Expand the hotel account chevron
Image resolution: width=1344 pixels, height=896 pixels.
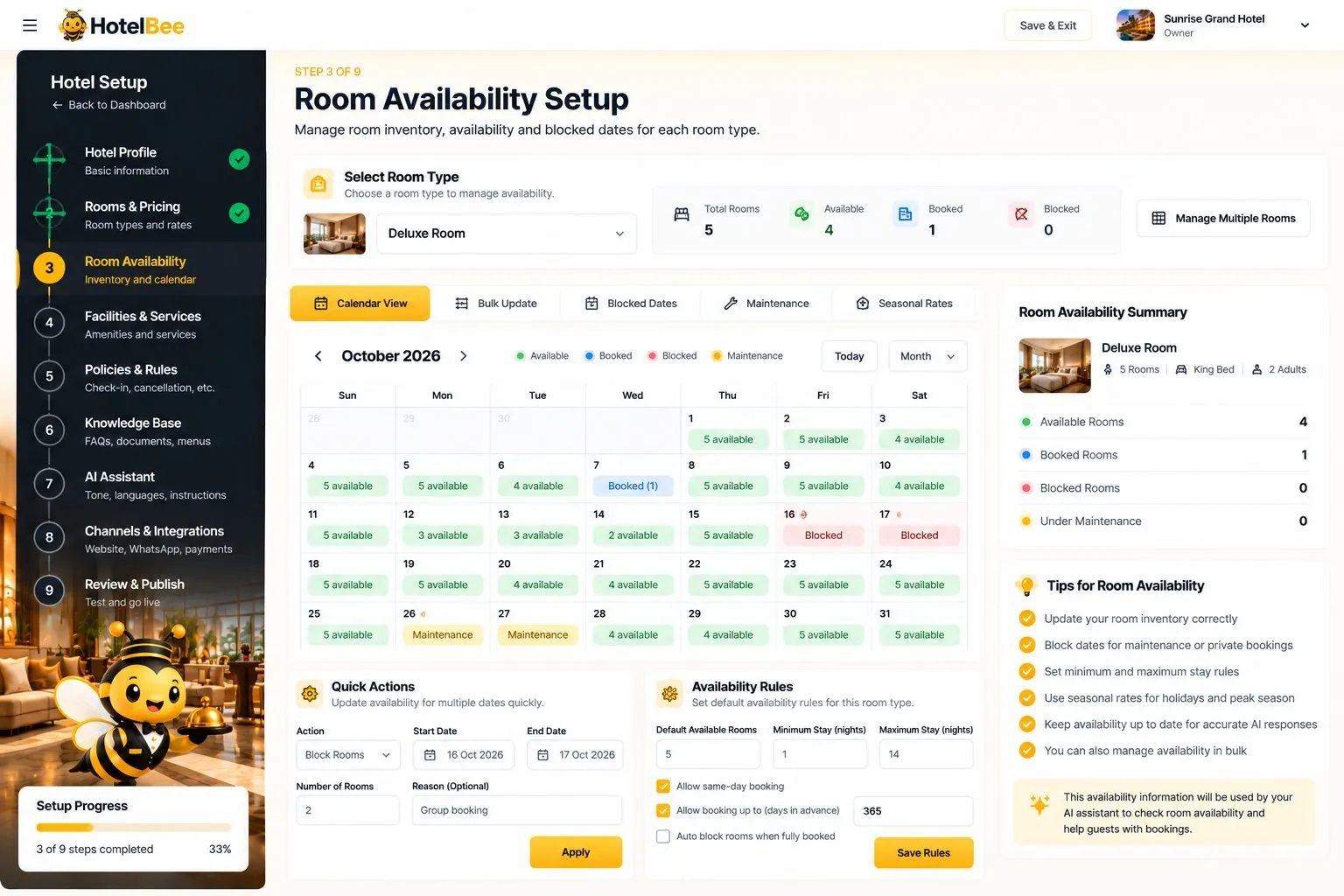tap(1305, 25)
